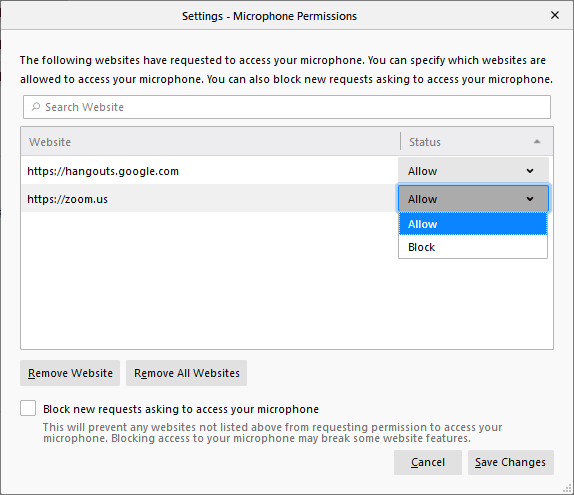Viewport: 574px width, 495px height.
Task: Select the https://zoom.us row
Action: tap(209, 199)
